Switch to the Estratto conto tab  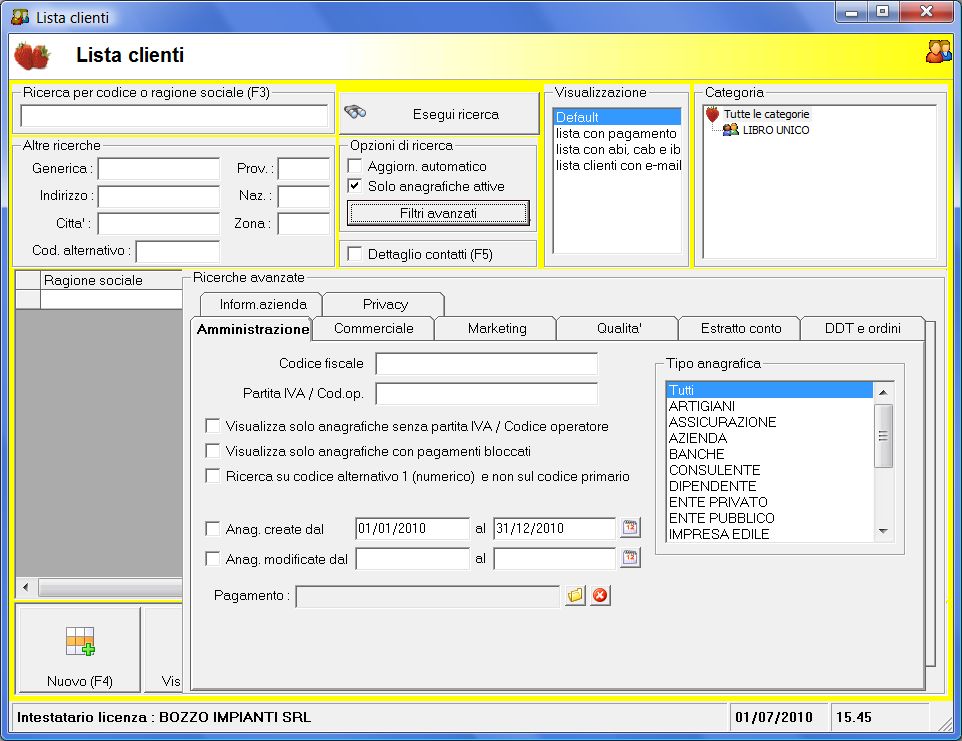(741, 328)
